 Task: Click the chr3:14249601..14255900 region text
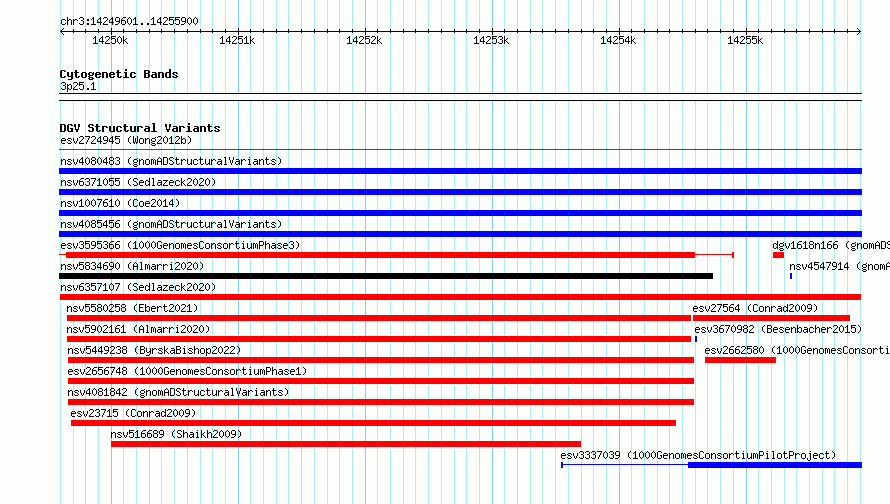[129, 21]
